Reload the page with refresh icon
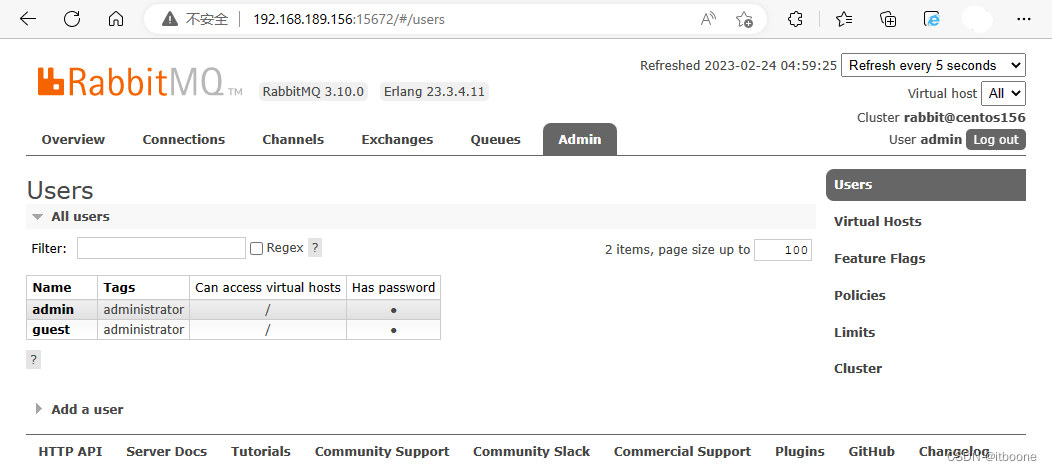This screenshot has height=471, width=1052. [72, 19]
